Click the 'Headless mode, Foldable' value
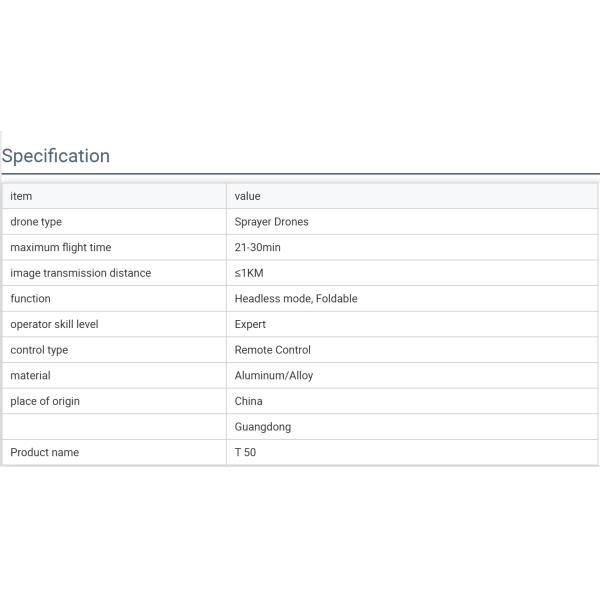Viewport: 600px width, 600px height. click(295, 298)
